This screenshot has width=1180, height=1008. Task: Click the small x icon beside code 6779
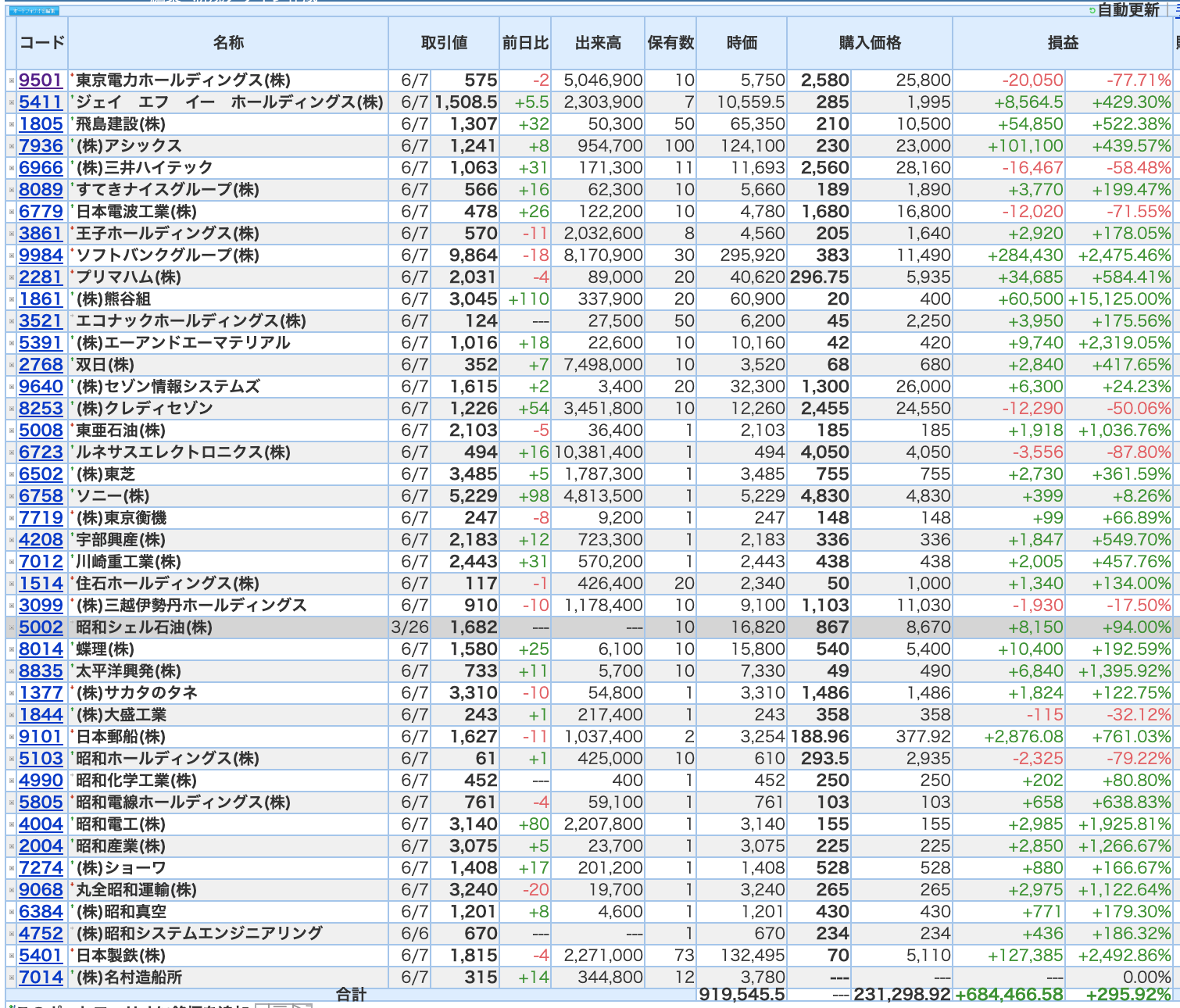click(12, 212)
